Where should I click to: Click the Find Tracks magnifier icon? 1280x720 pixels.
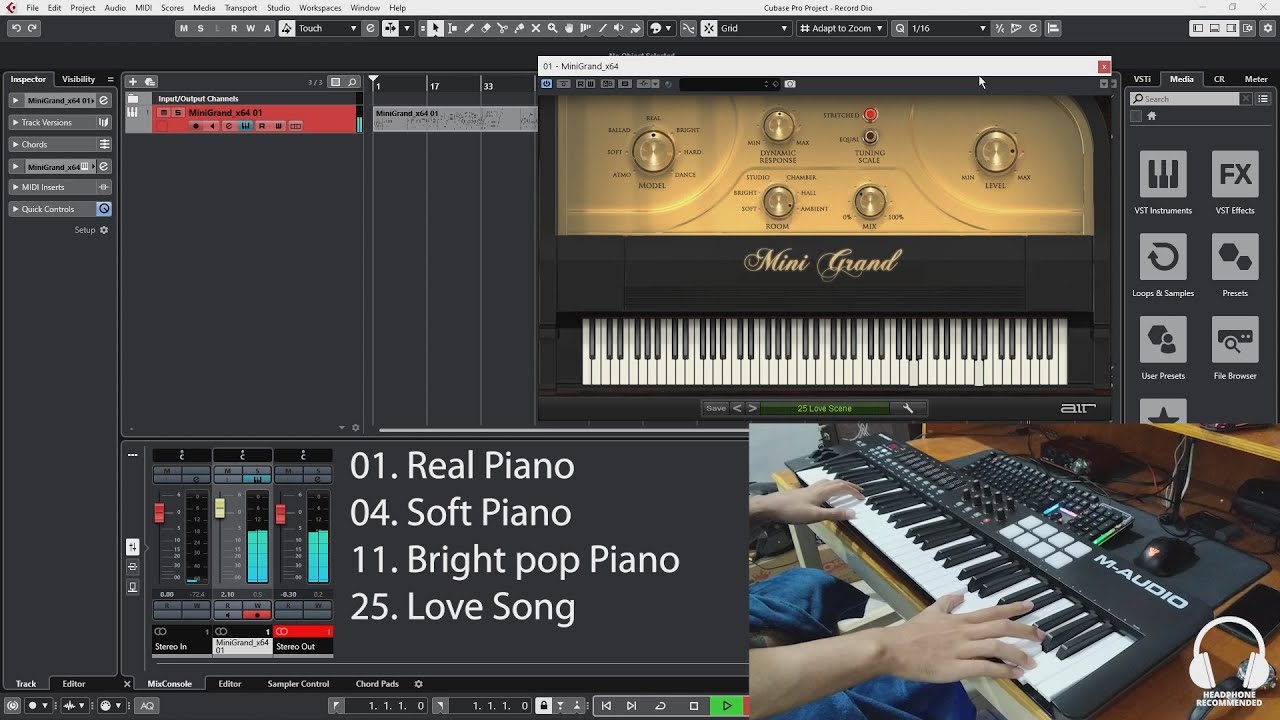click(x=352, y=82)
